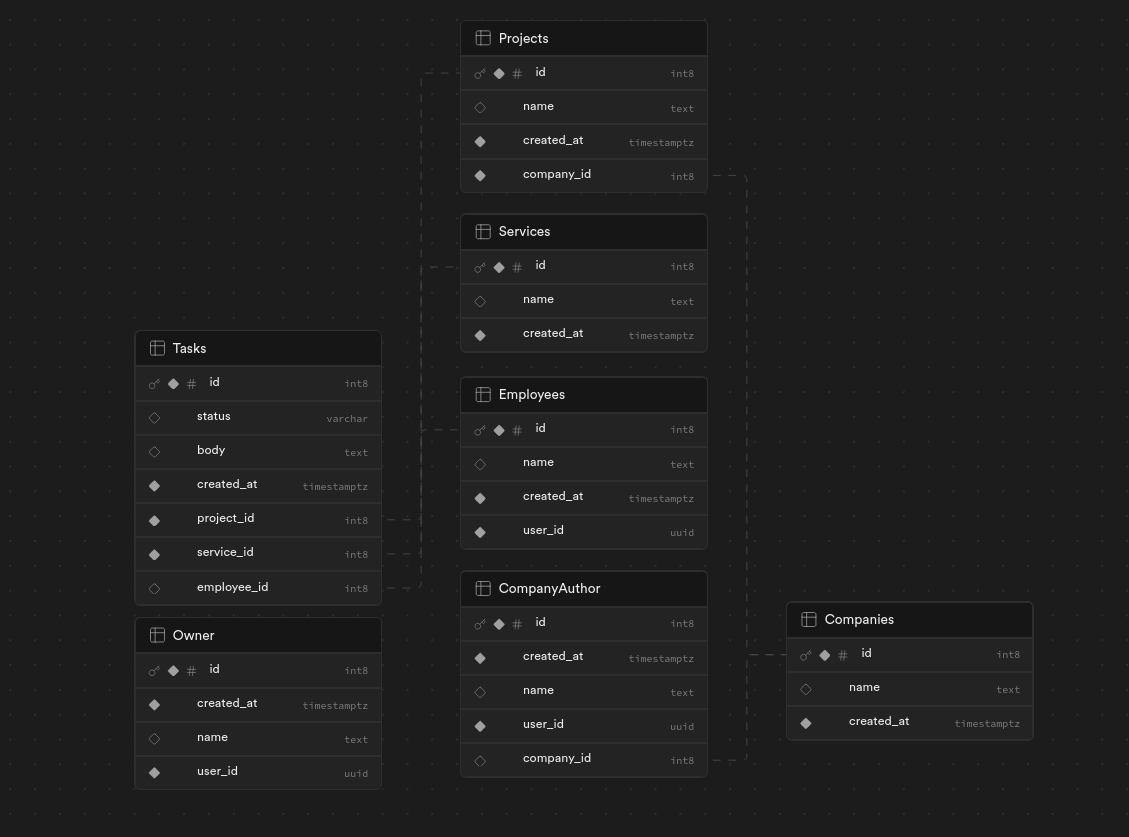This screenshot has width=1129, height=837.
Task: Click created_at column in Services table
Action: pos(584,334)
